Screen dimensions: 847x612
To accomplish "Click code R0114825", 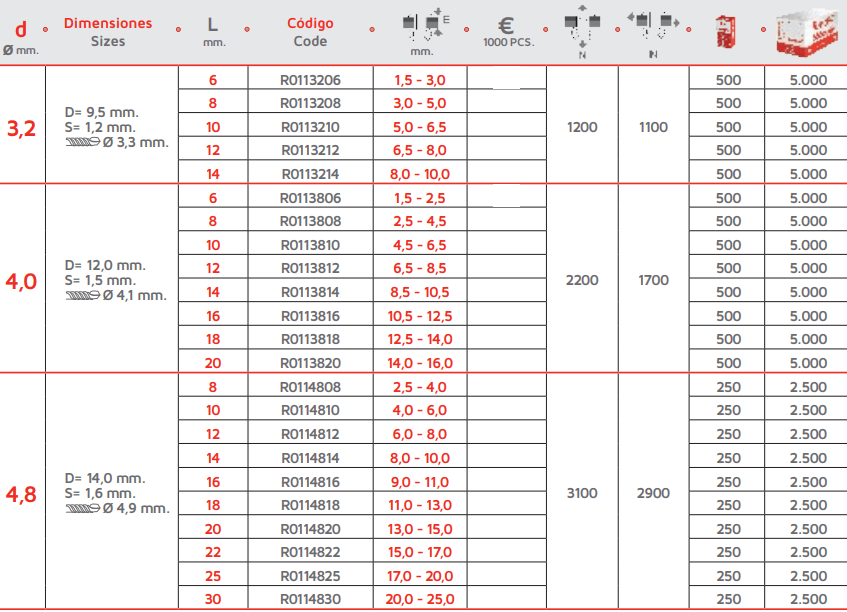I will pos(310,576).
